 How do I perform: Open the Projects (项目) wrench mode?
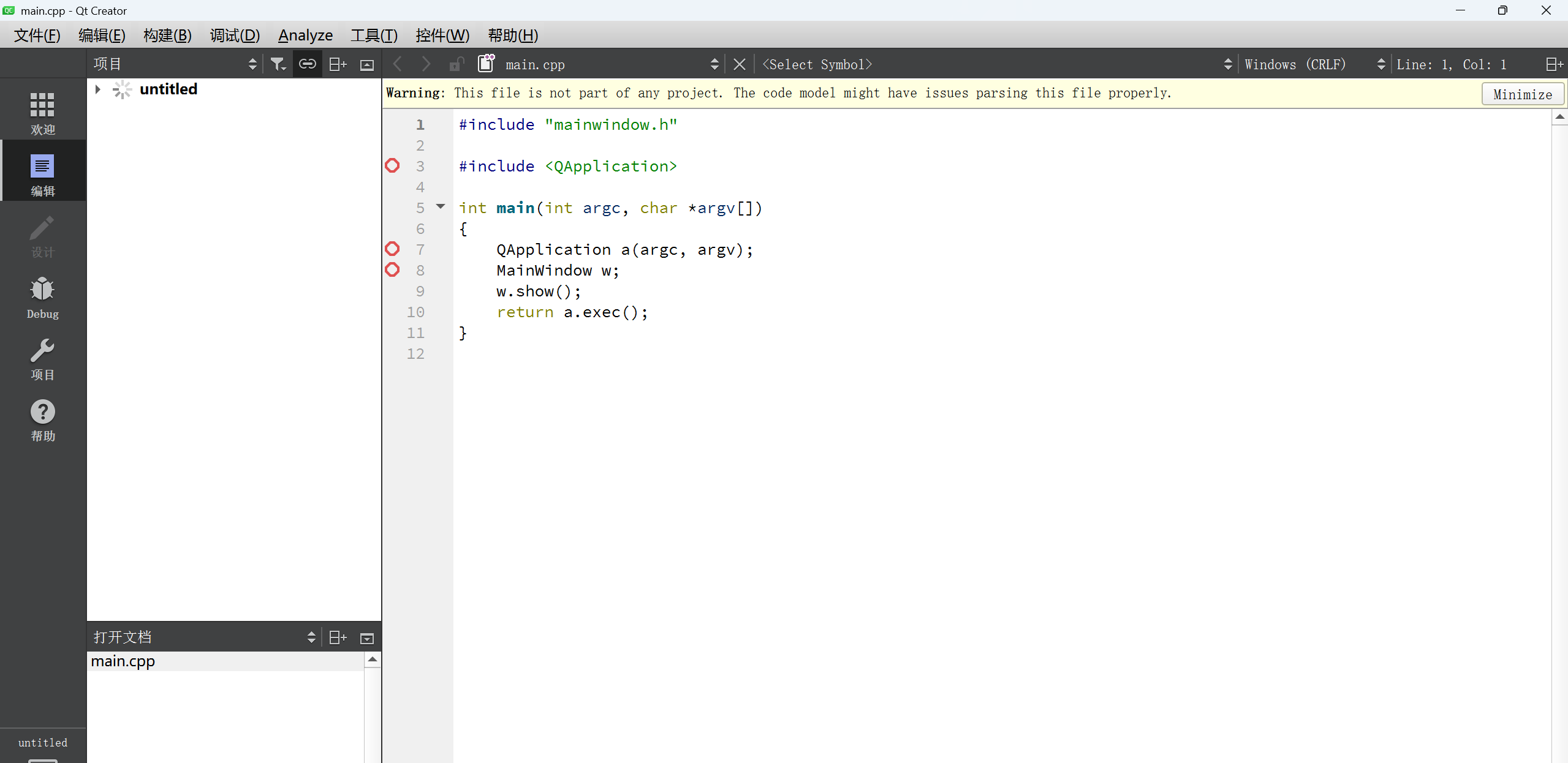pyautogui.click(x=42, y=359)
